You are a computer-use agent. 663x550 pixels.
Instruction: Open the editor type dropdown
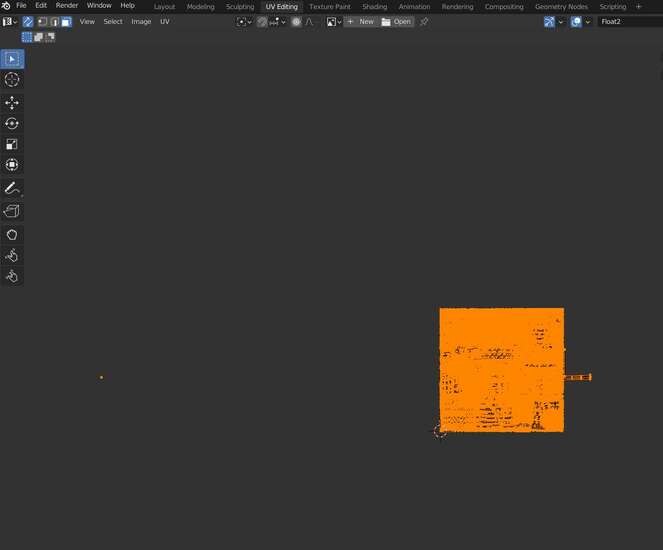(10, 22)
